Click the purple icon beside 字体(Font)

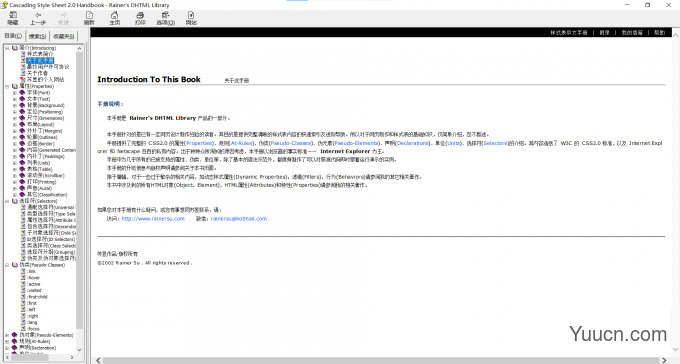pyautogui.click(x=22, y=92)
